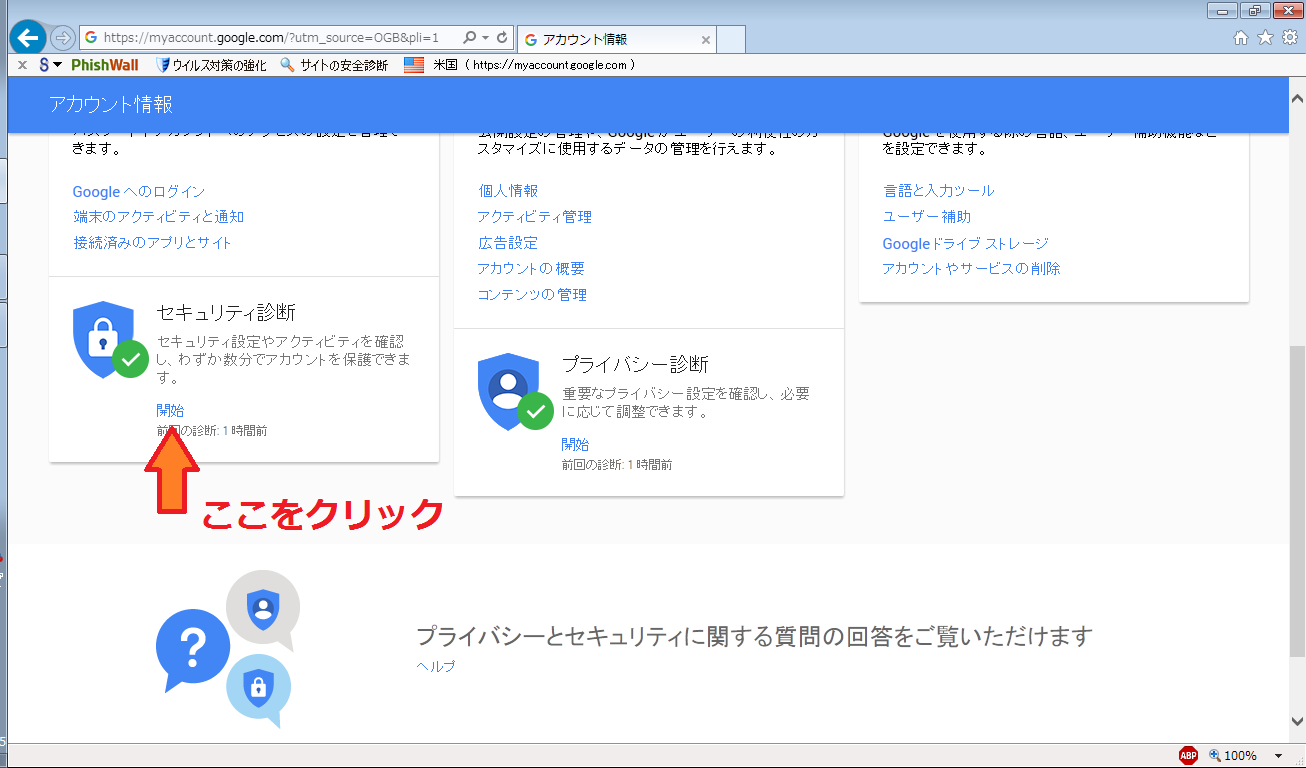Open サイトの安全診断 toolbar item
1306x768 pixels.
click(x=334, y=65)
